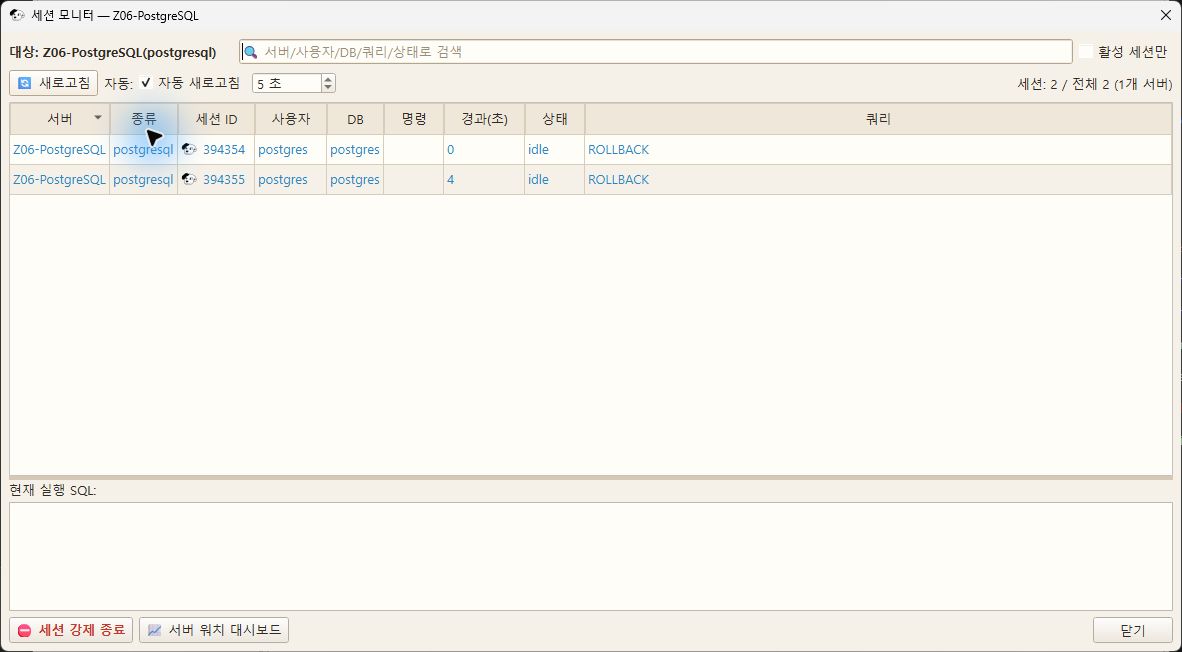Sort by the 세션 ID column header
The height and width of the screenshot is (652, 1182).
point(216,119)
